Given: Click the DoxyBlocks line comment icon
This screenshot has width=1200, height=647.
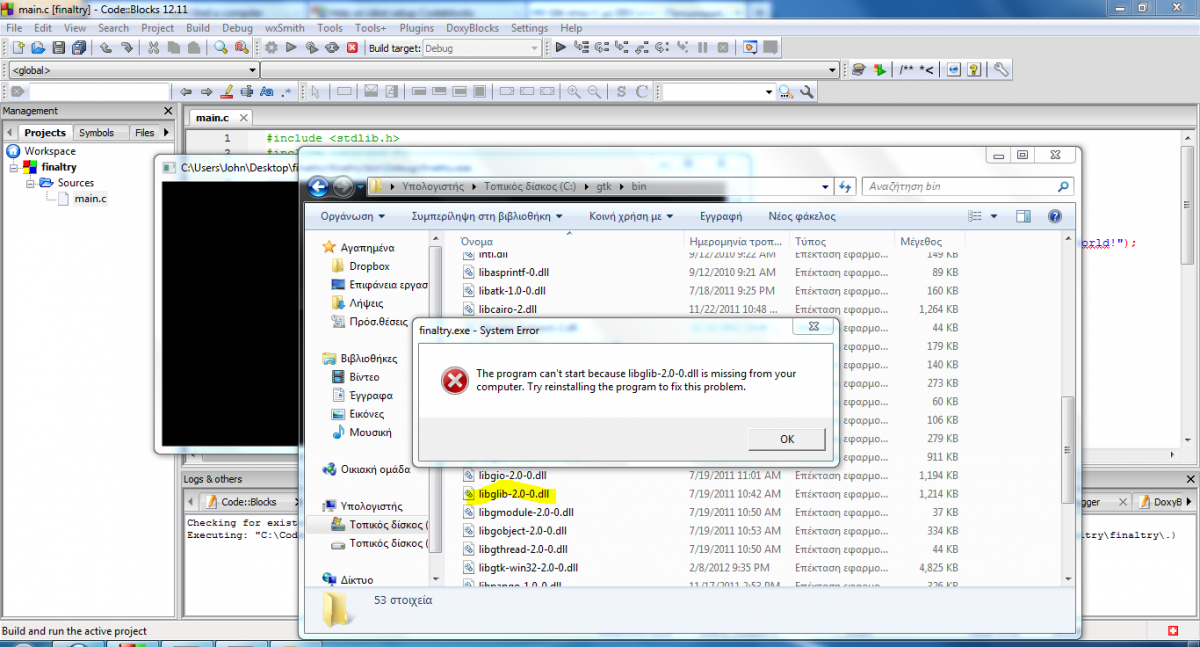Looking at the screenshot, I should coord(927,70).
